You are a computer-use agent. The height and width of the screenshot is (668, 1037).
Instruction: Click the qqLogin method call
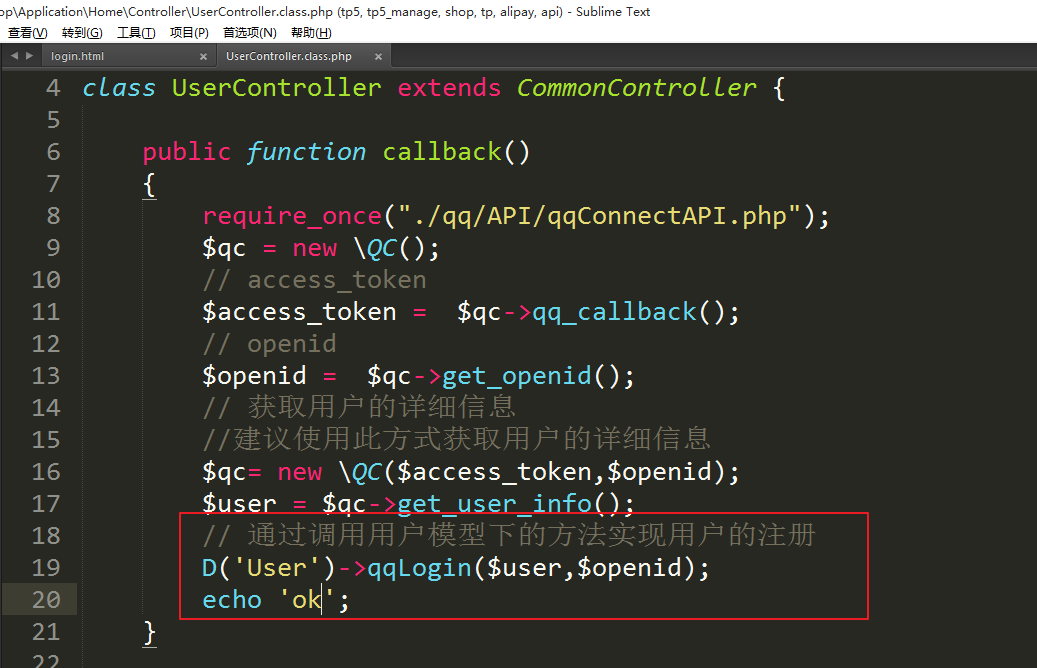point(420,568)
